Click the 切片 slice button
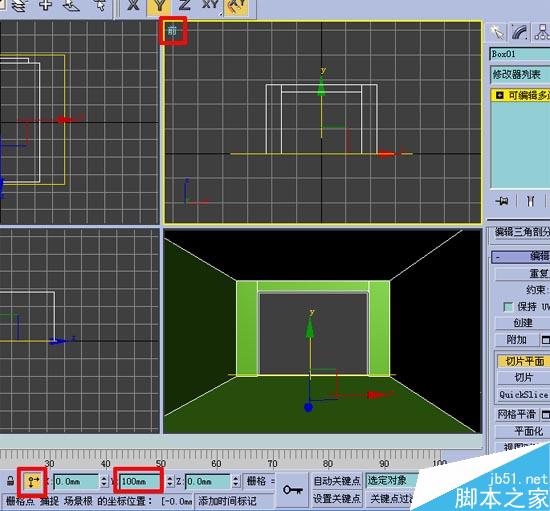 (523, 377)
